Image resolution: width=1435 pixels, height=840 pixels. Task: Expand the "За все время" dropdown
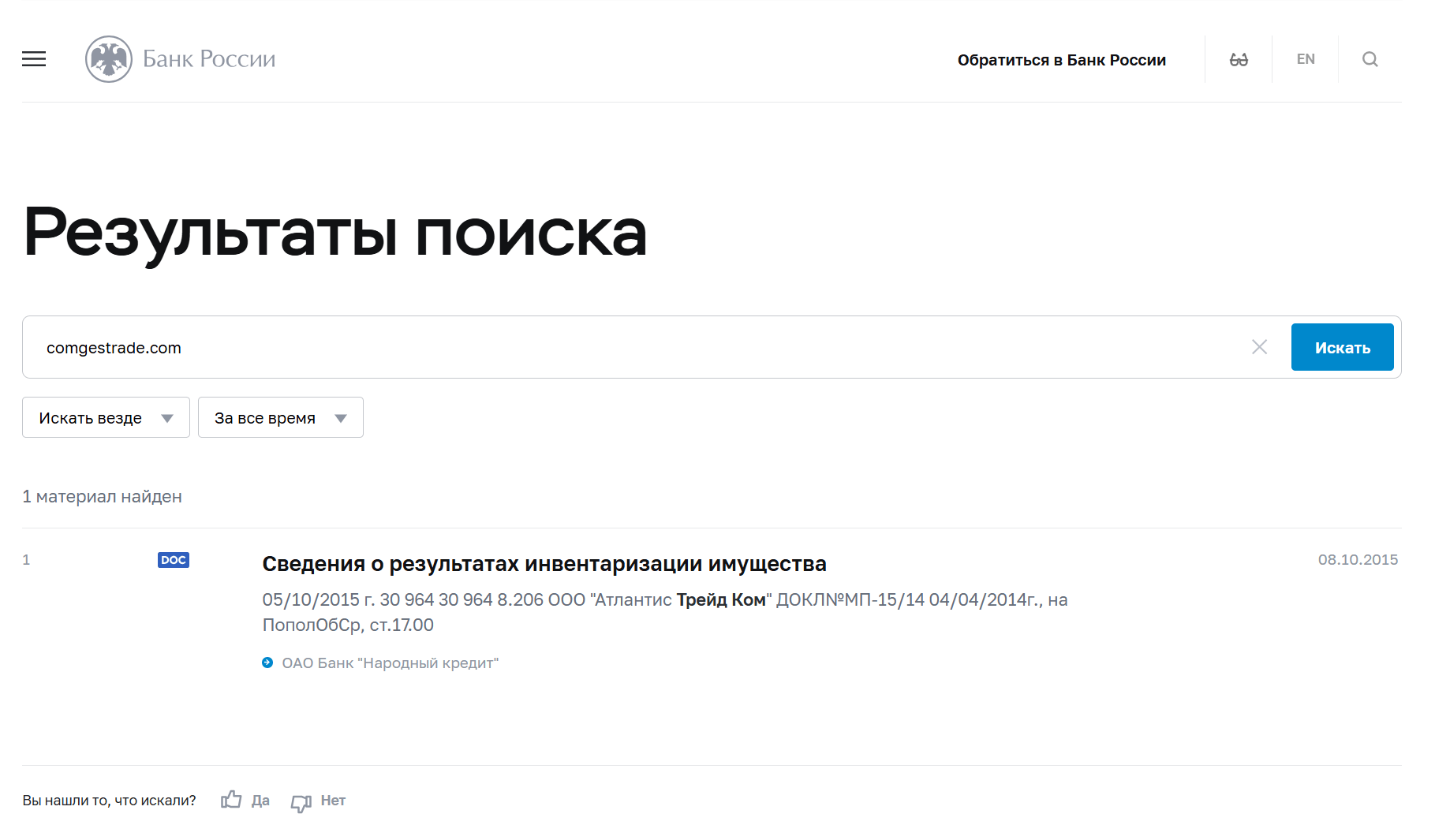[280, 418]
